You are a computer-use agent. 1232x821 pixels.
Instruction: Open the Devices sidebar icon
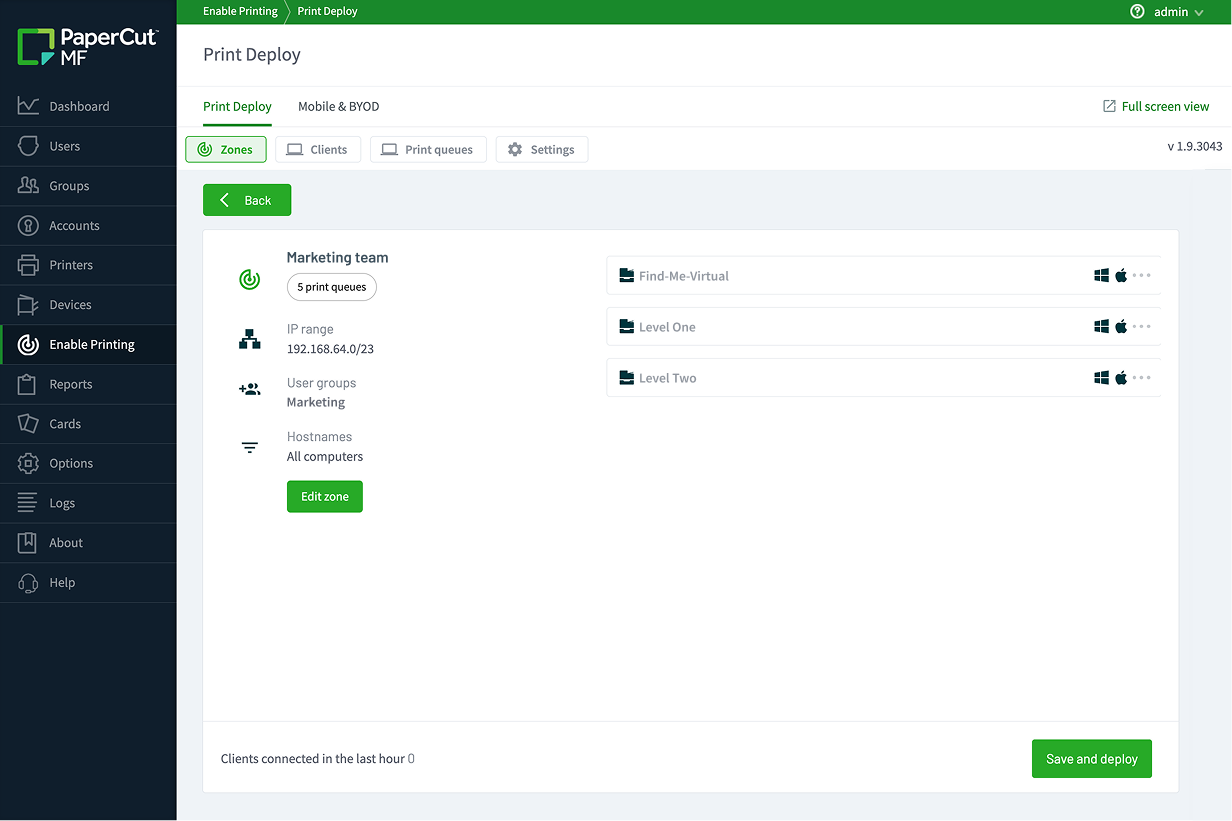pos(27,305)
